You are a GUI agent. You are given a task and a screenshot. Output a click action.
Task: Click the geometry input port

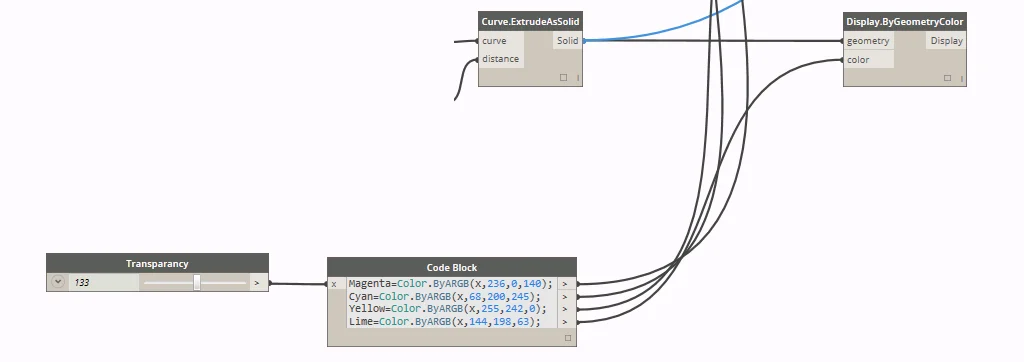869,41
